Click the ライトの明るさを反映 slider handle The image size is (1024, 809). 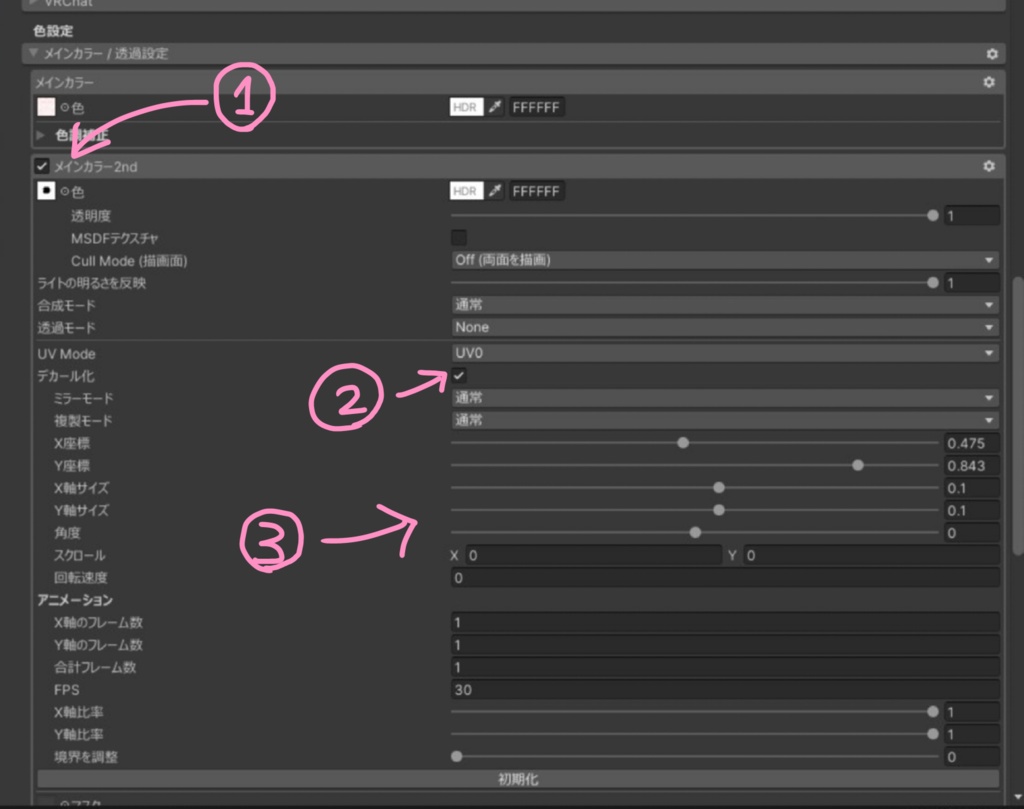click(933, 282)
